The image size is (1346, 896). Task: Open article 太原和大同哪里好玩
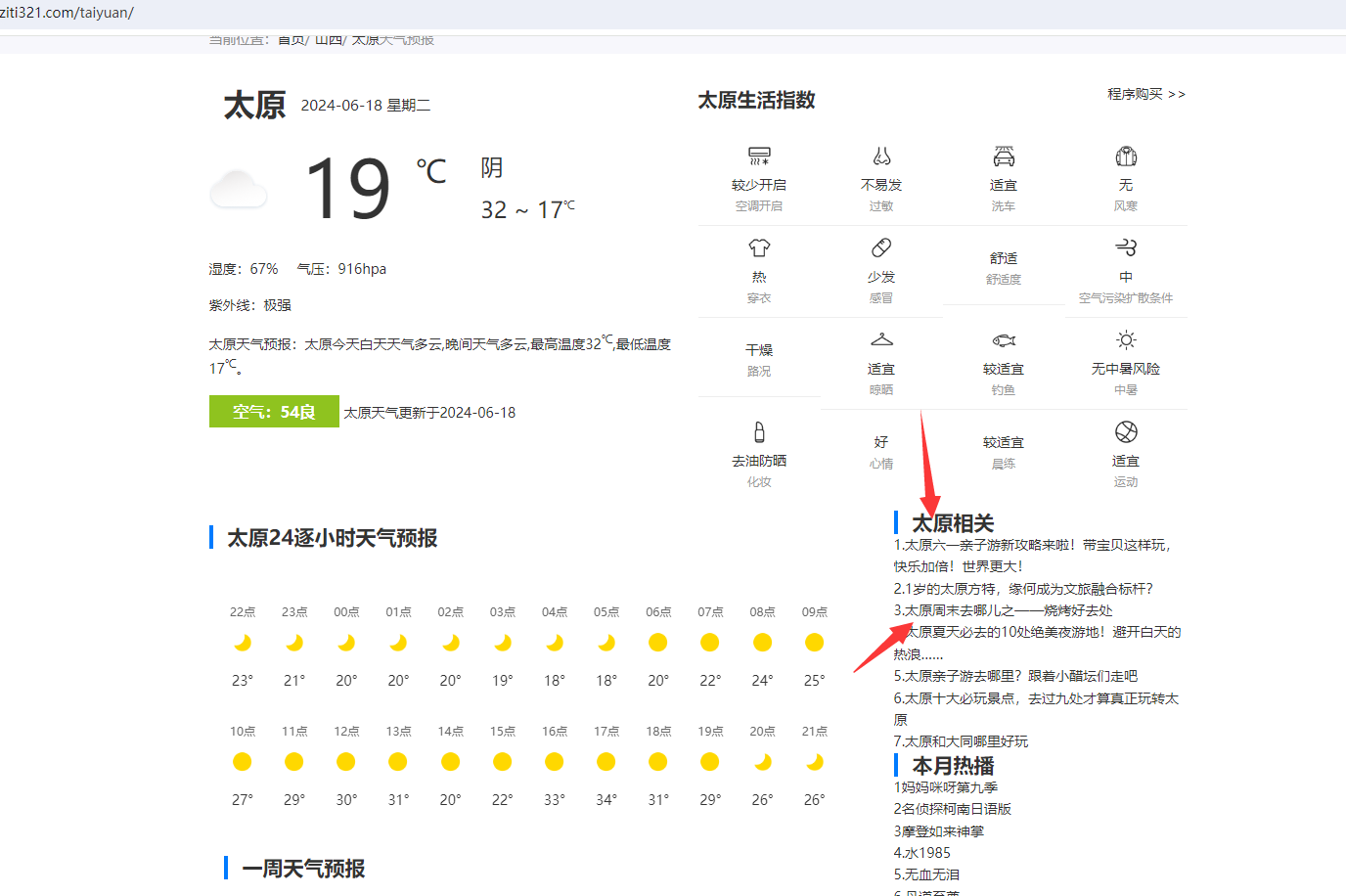961,741
